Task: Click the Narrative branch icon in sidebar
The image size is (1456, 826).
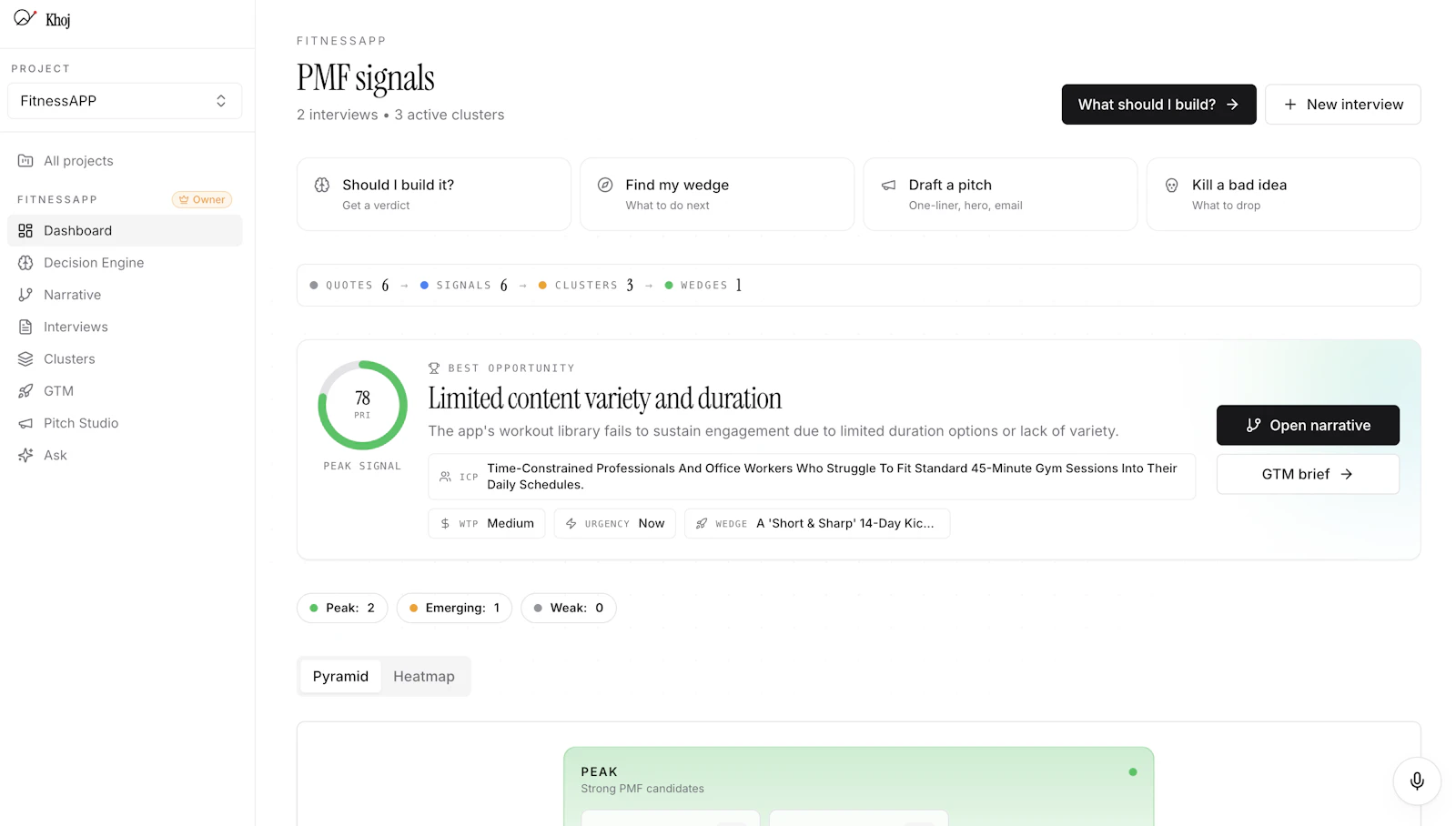Action: (x=25, y=295)
